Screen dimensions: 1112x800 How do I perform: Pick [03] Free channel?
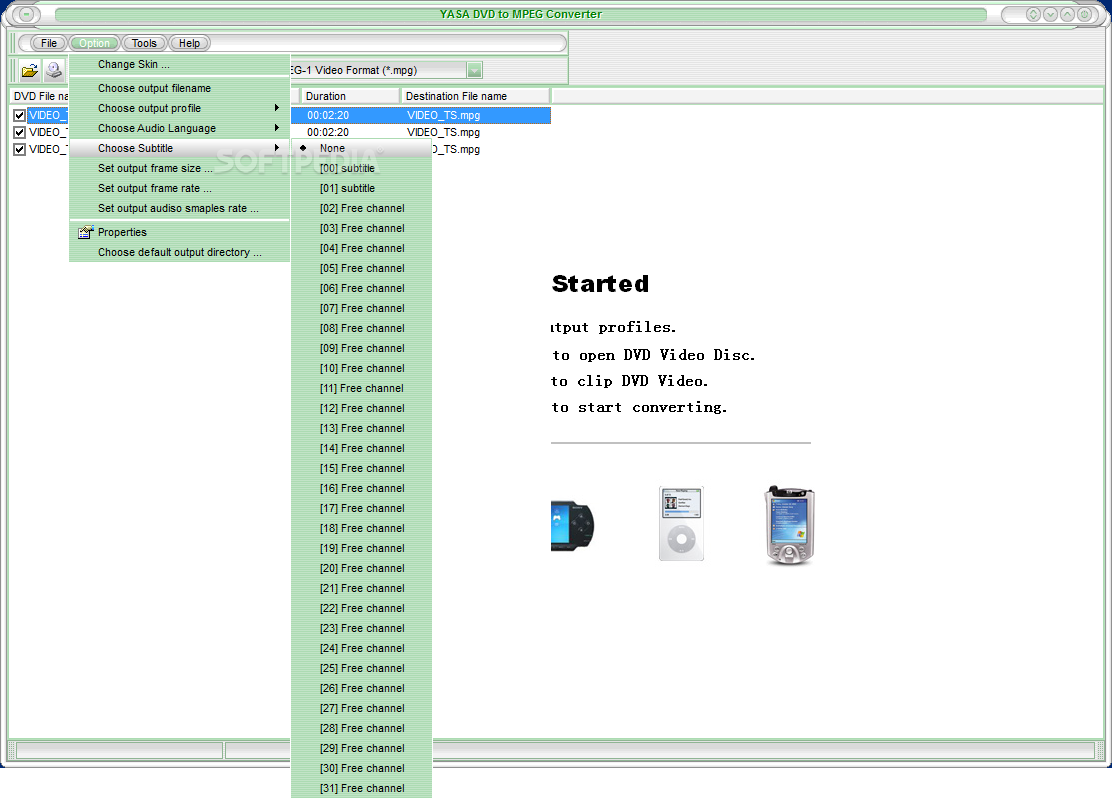[x=361, y=228]
